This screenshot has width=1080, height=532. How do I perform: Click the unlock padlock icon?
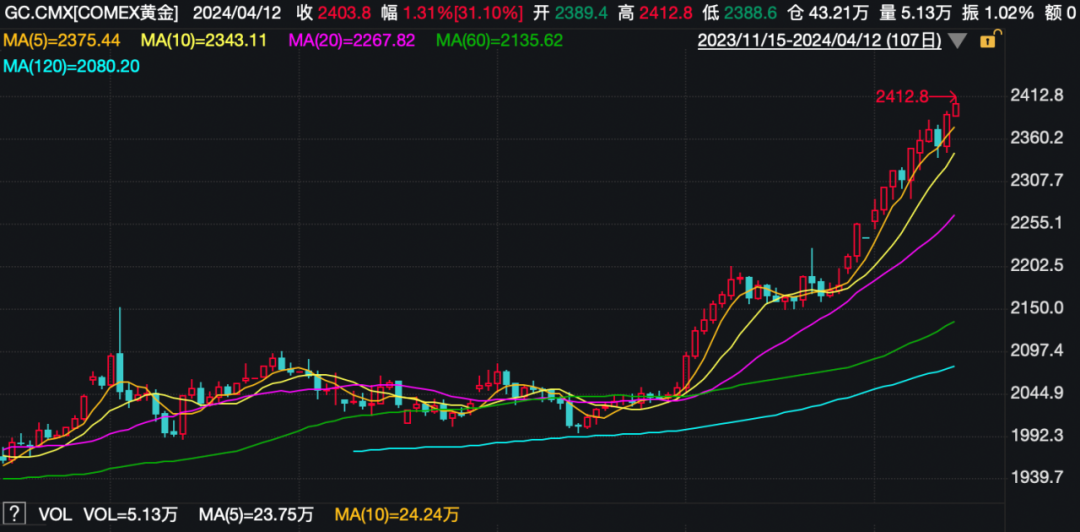pos(988,41)
